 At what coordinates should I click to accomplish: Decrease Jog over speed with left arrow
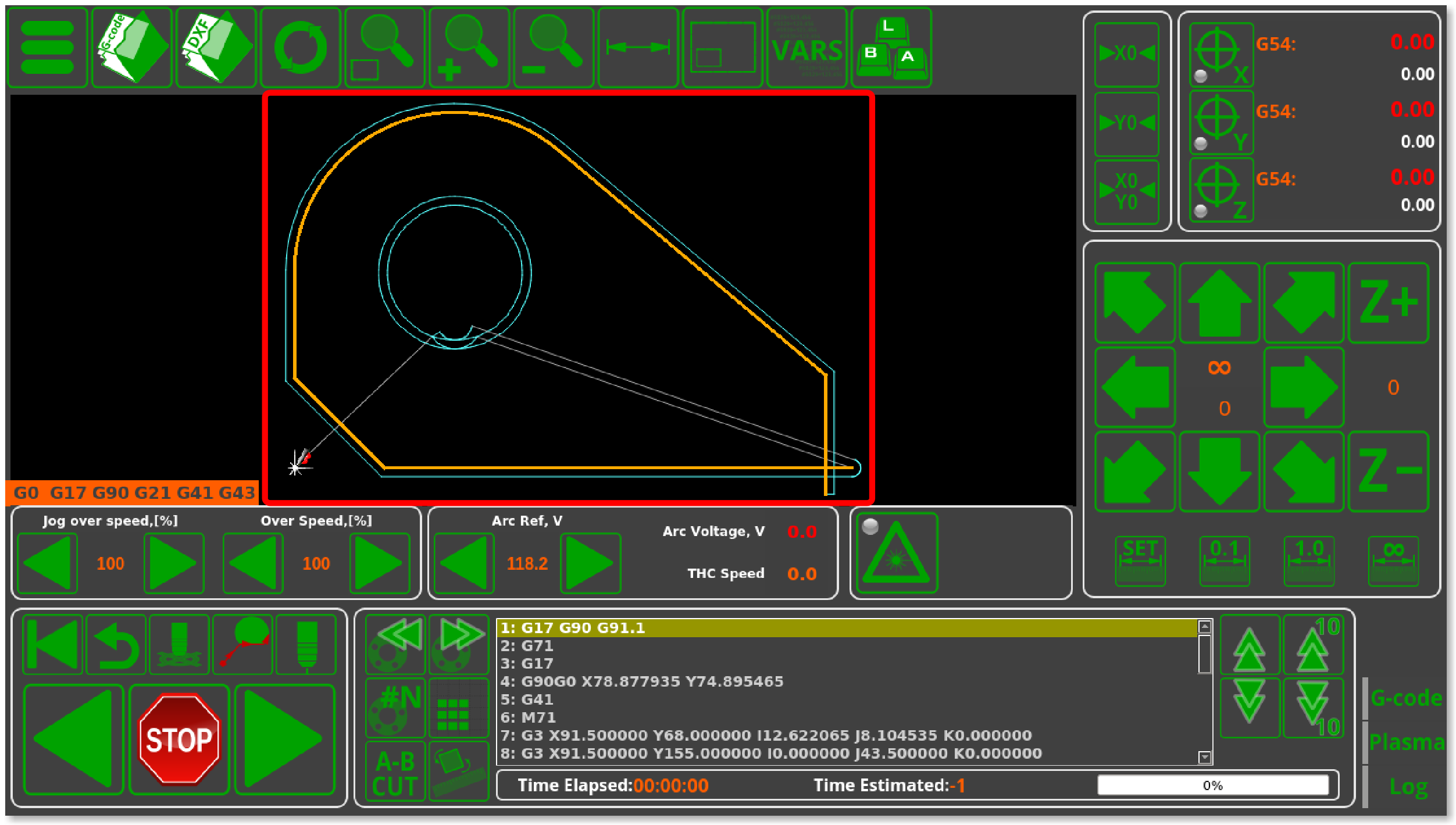click(48, 563)
